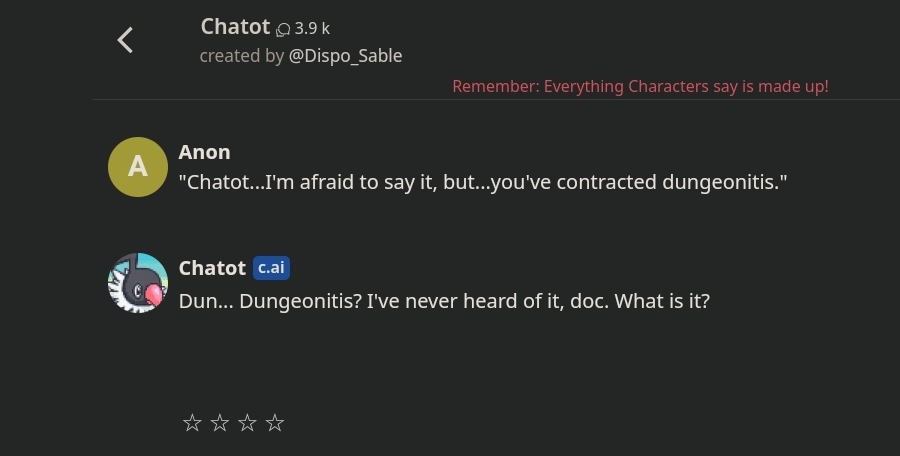Rate the reply four stars
900x456 pixels.
point(275,423)
